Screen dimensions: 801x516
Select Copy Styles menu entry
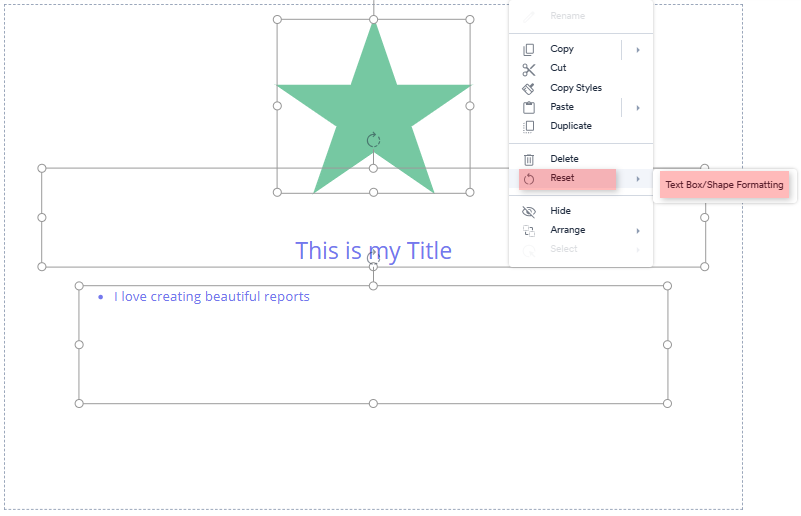(576, 88)
